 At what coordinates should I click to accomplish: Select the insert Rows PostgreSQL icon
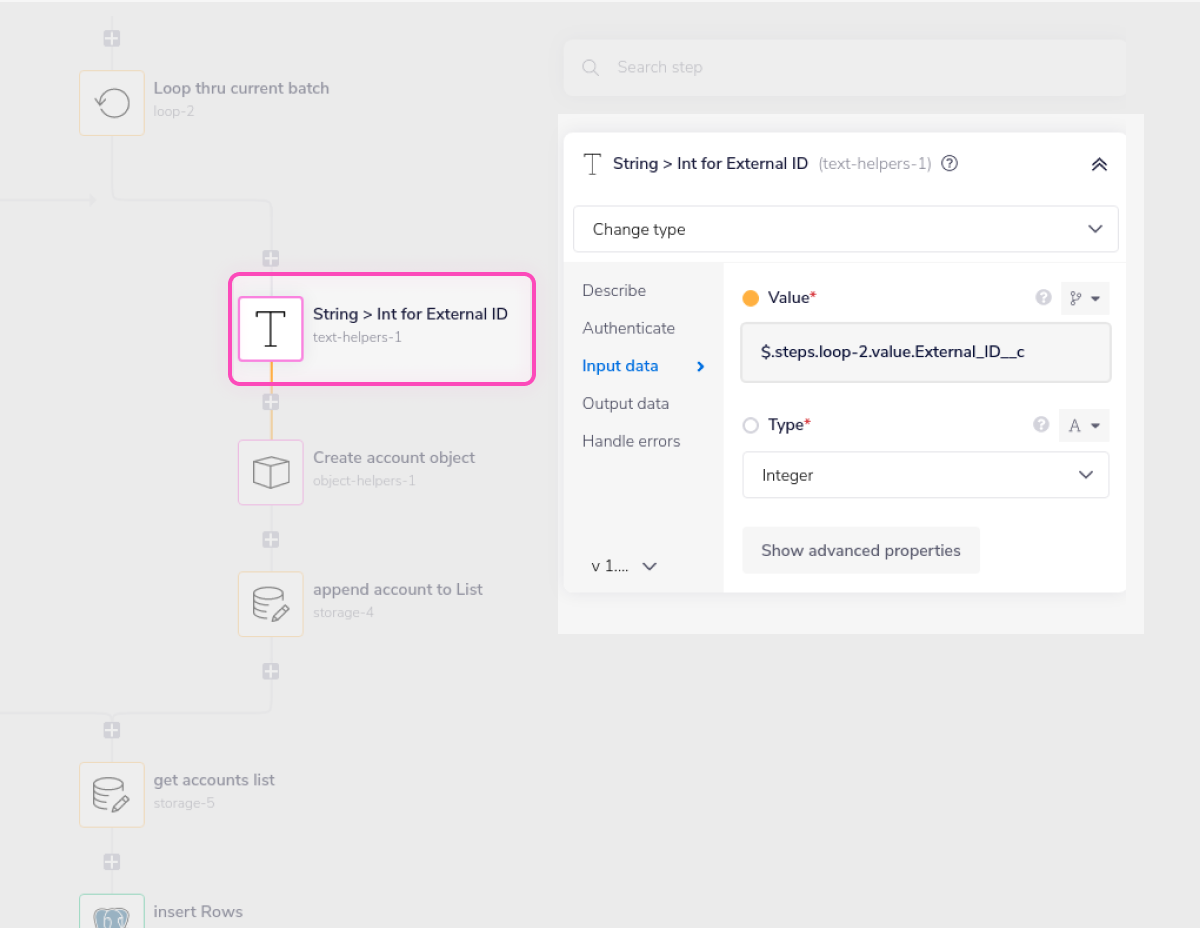point(112,914)
